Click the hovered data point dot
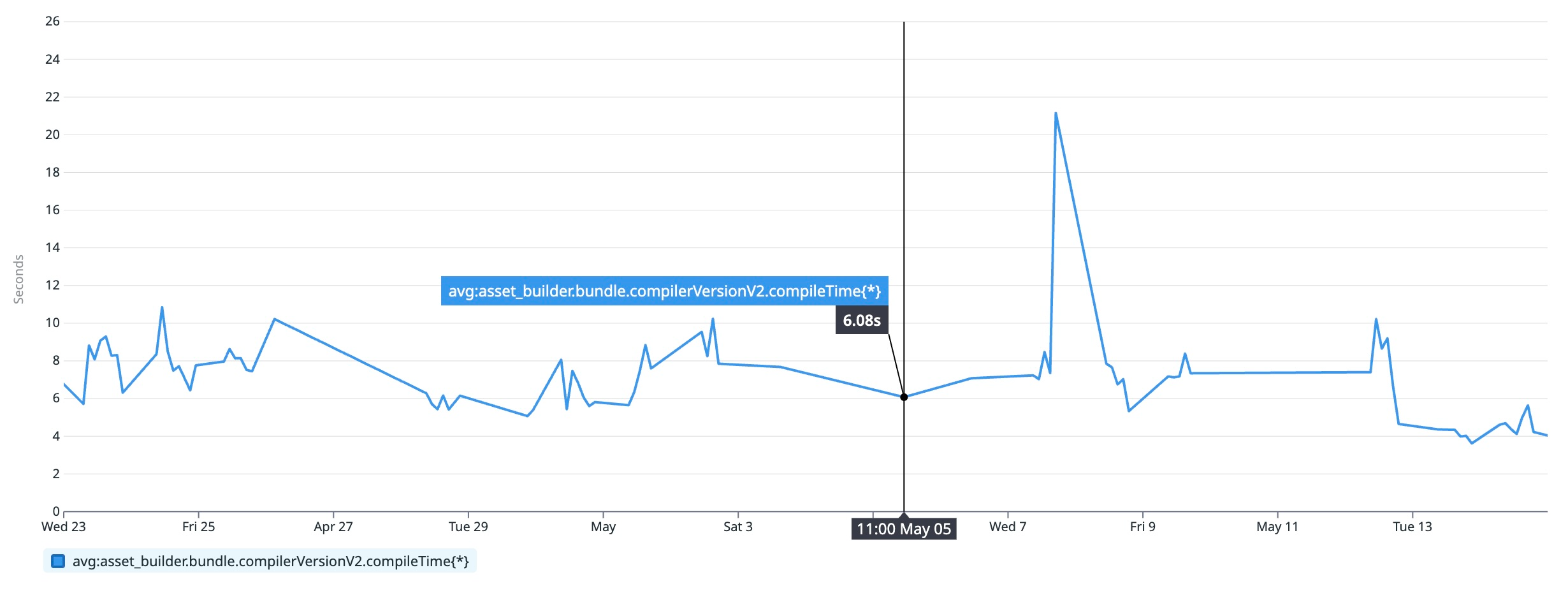Screen dimensions: 1568x593 click(904, 397)
